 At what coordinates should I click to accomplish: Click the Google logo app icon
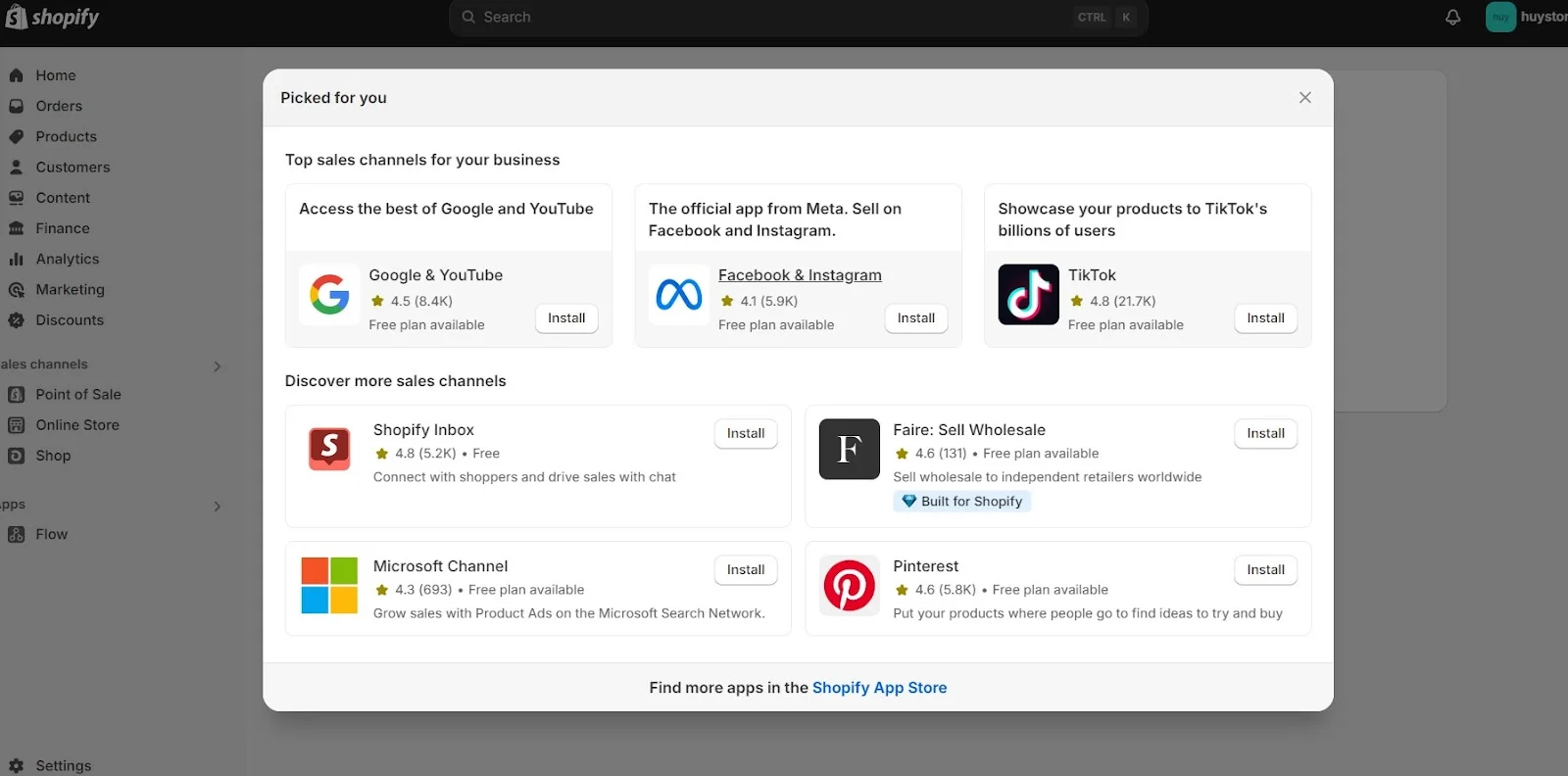[329, 294]
